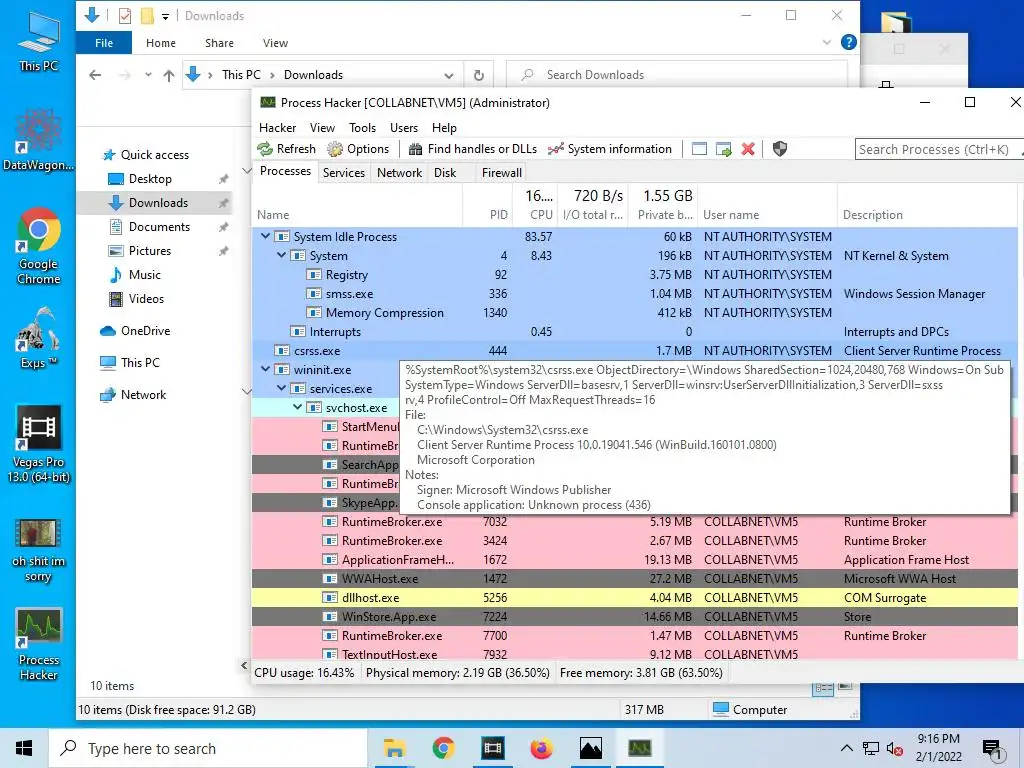This screenshot has height=768, width=1024.
Task: Open Explorer help question mark icon
Action: click(848, 42)
